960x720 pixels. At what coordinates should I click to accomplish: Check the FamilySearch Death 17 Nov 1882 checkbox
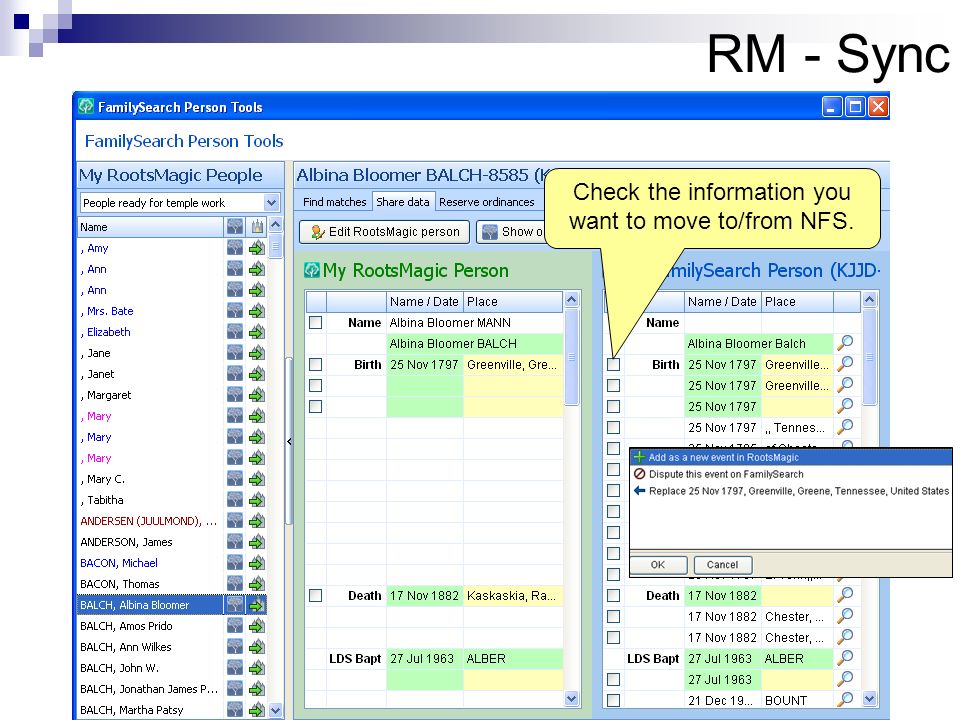[x=613, y=596]
